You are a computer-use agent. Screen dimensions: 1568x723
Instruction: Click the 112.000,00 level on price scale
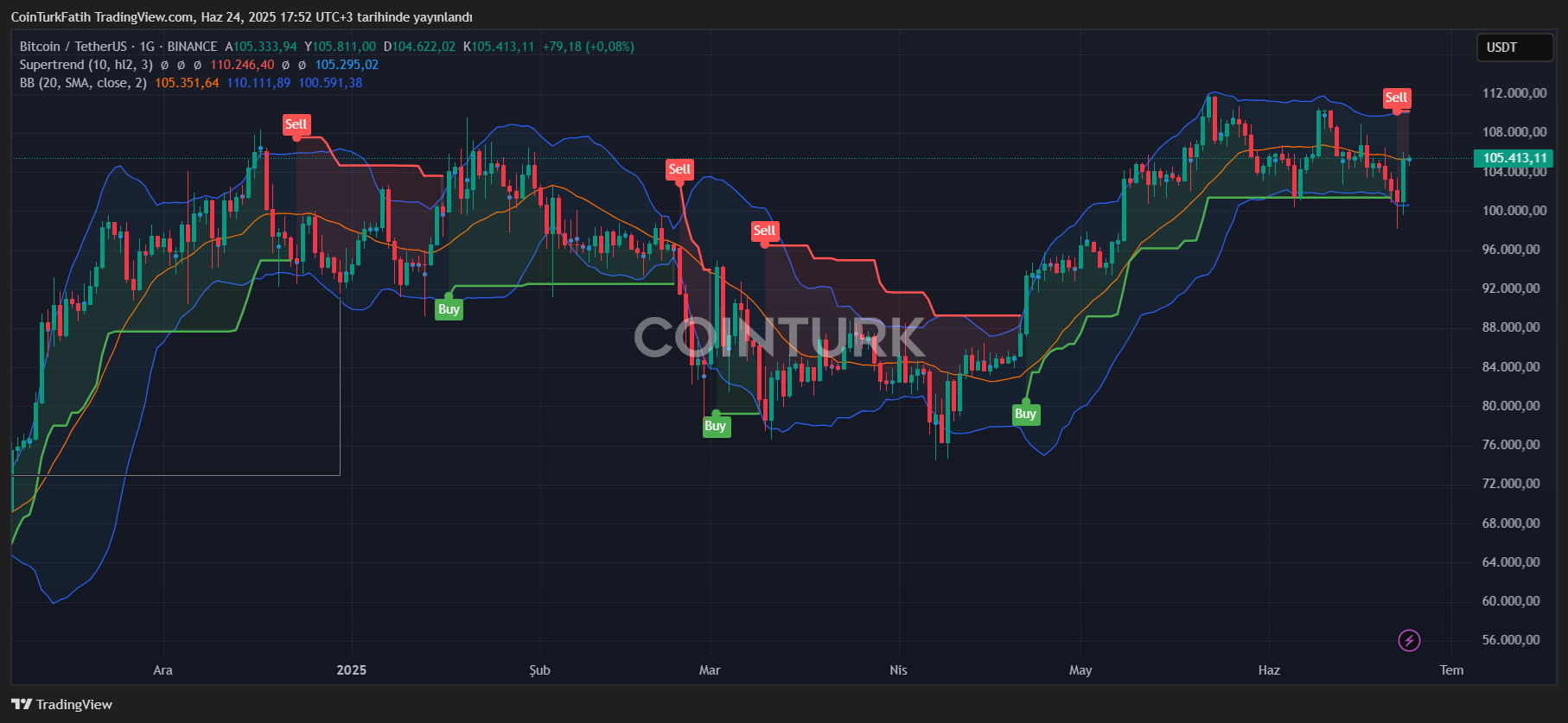[x=1514, y=93]
